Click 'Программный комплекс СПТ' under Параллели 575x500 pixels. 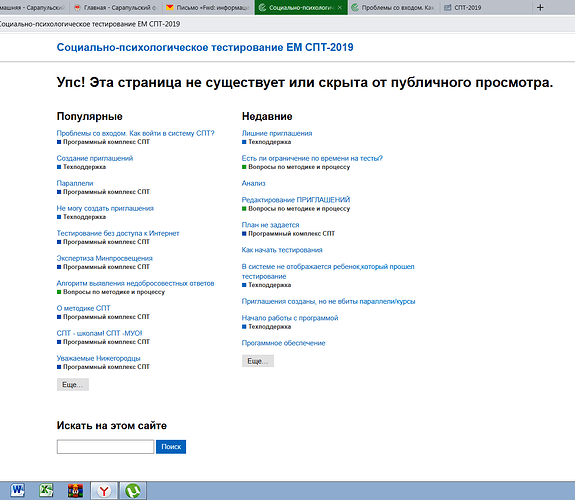pos(106,192)
